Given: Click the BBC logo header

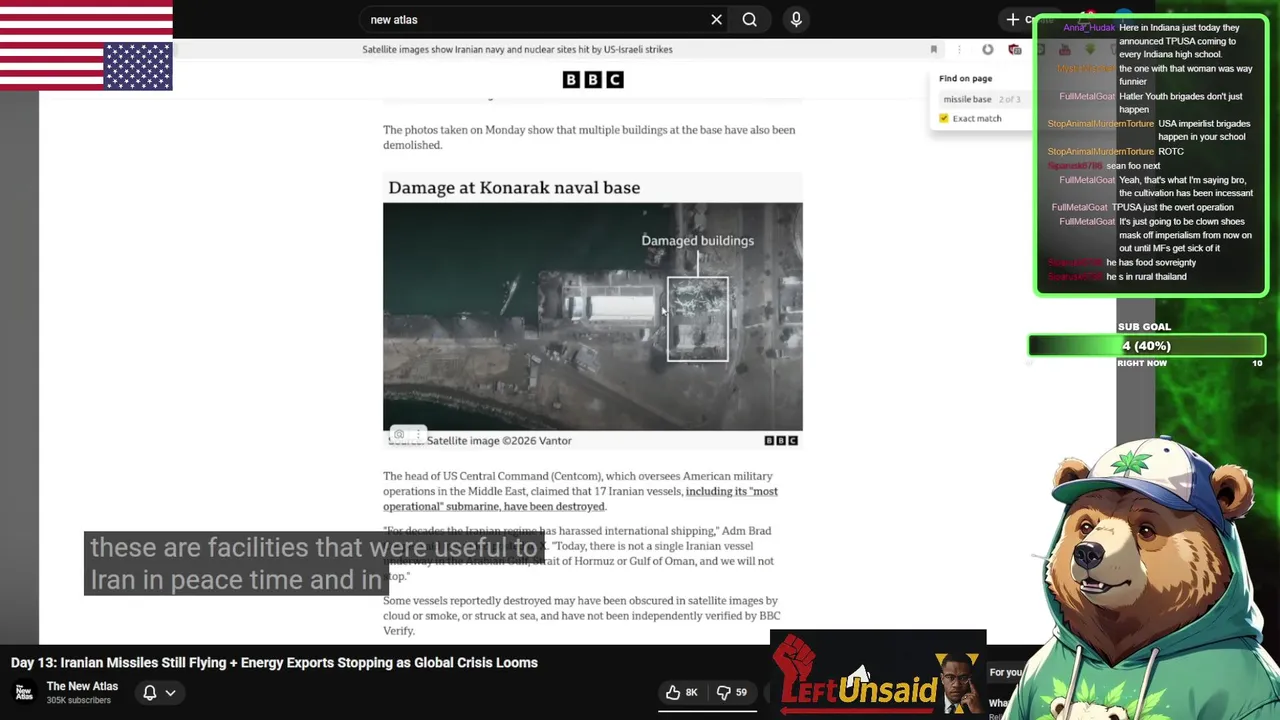Looking at the screenshot, I should point(593,79).
